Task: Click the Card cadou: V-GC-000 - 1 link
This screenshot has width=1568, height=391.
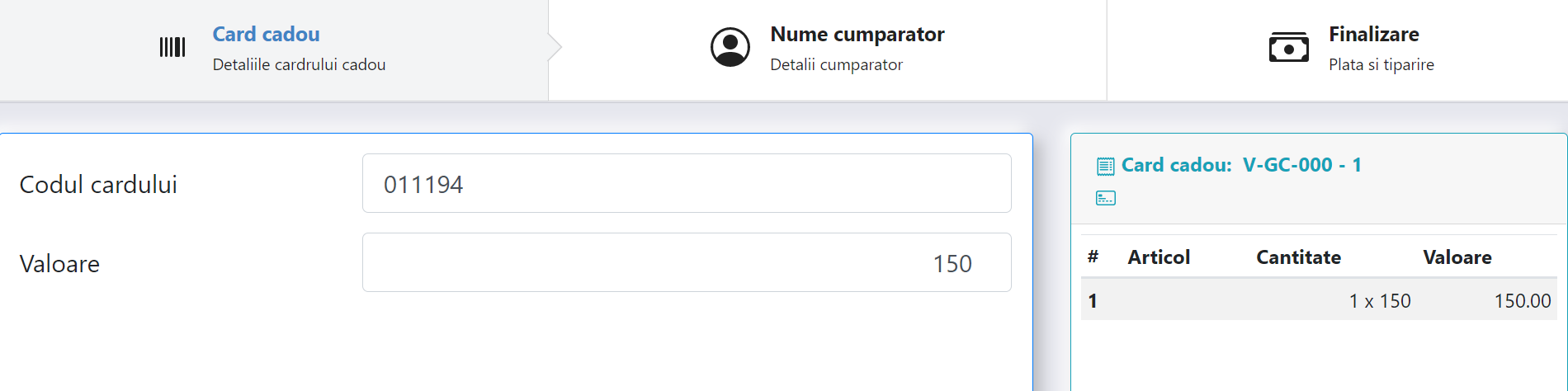Action: tap(1241, 165)
